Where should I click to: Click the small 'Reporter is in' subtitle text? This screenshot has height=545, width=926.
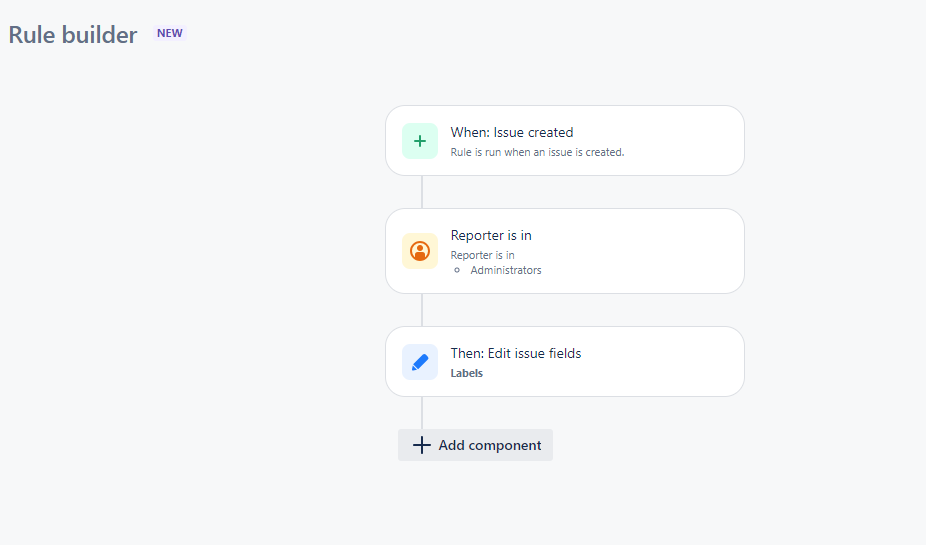click(483, 255)
